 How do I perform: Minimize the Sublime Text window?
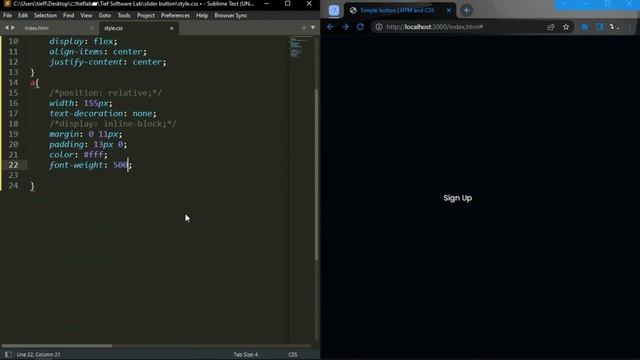tap(266, 4)
